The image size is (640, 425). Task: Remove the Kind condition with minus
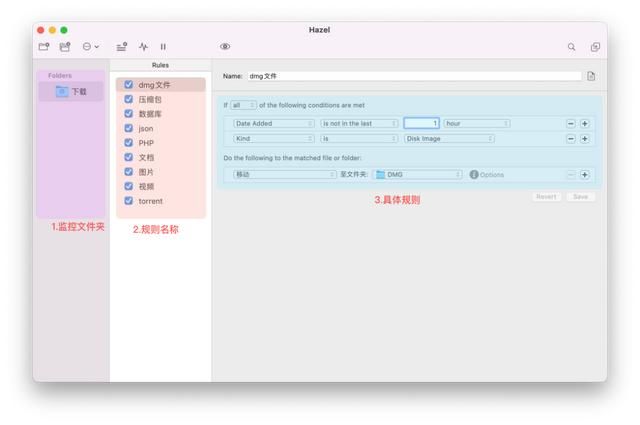pyautogui.click(x=571, y=139)
